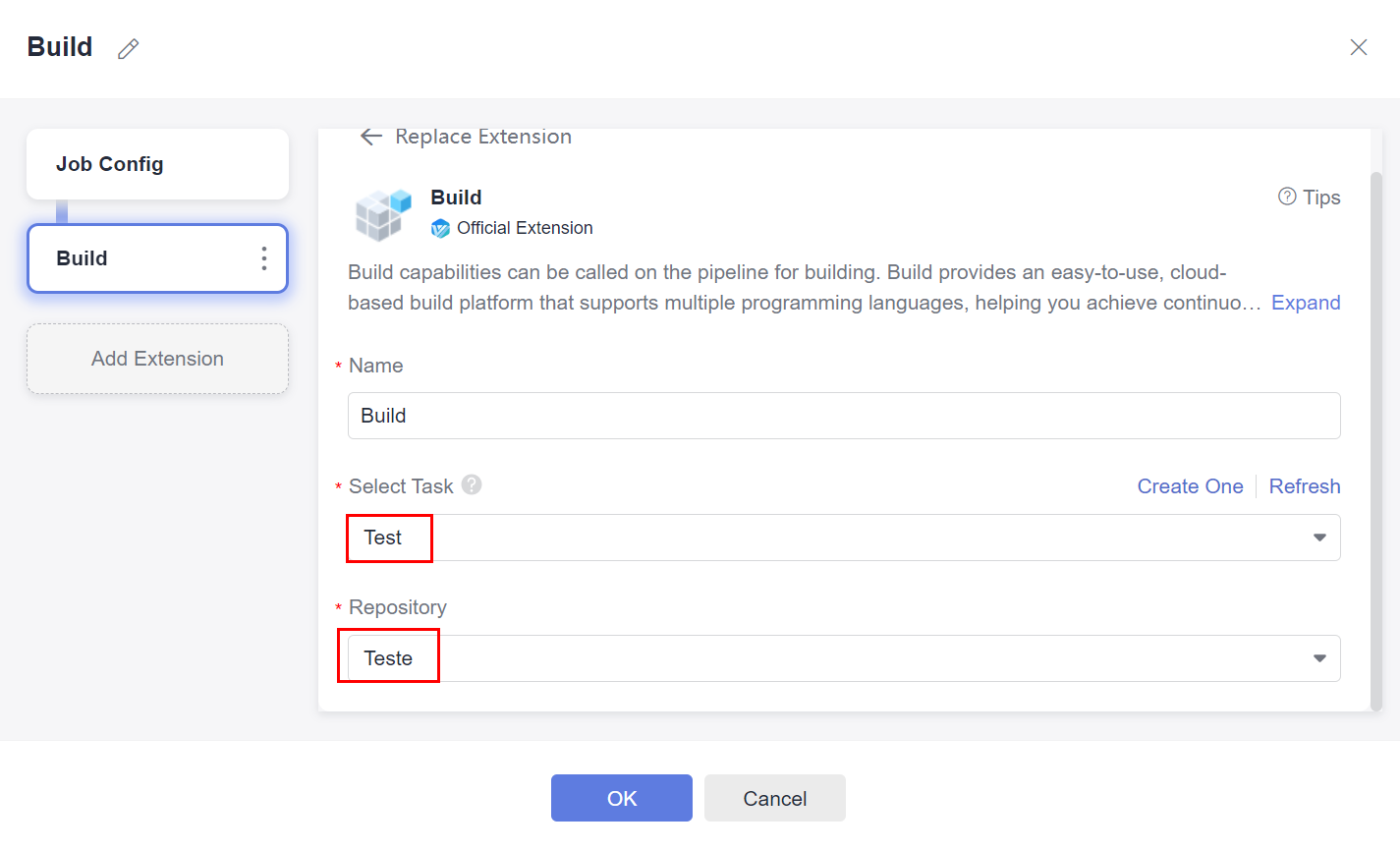Image resolution: width=1400 pixels, height=851 pixels.
Task: Click the Create One link
Action: point(1190,486)
